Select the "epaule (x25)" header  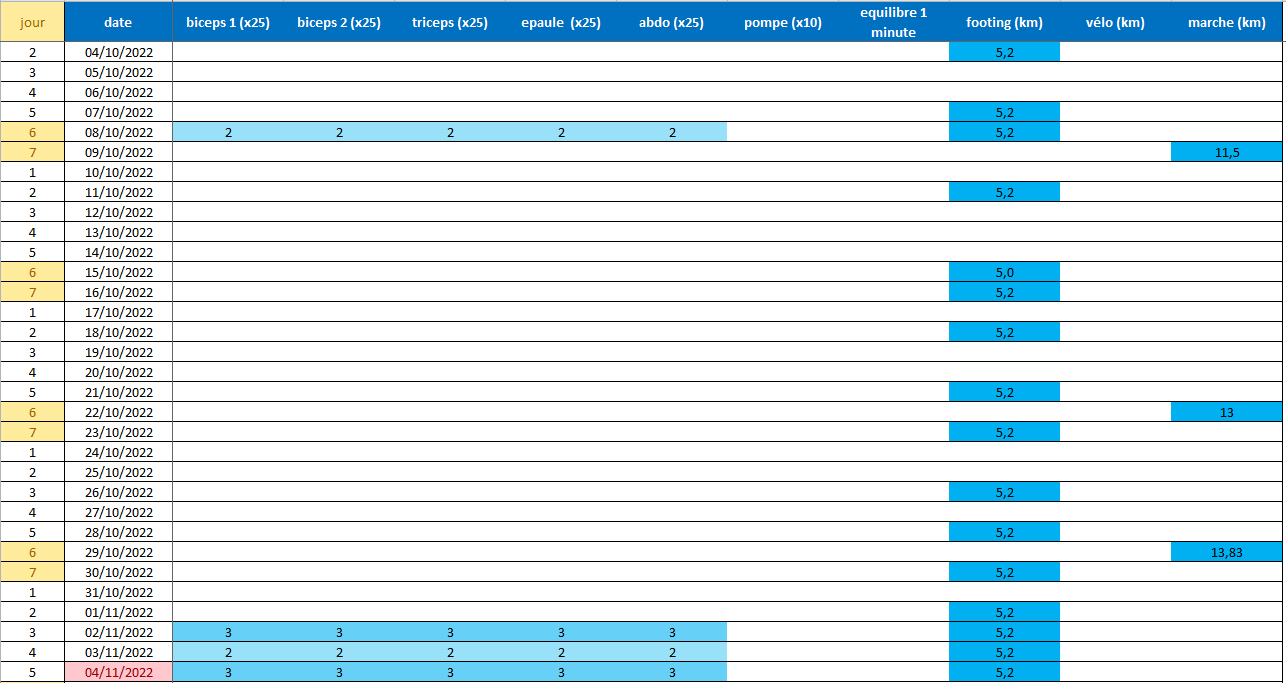tap(561, 22)
